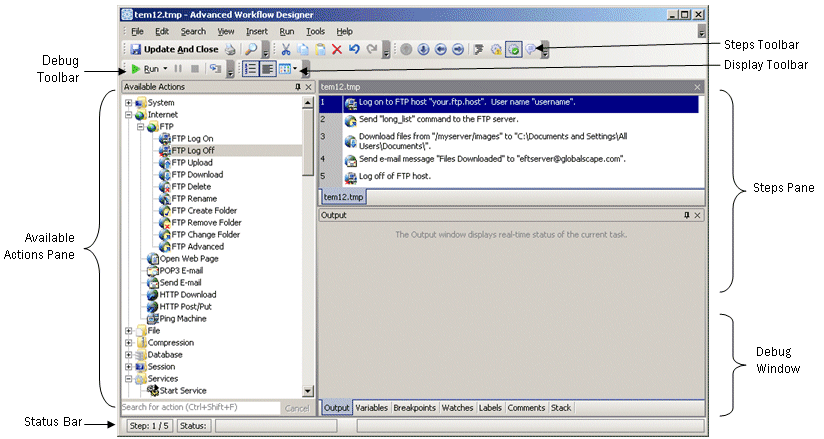This screenshot has width=824, height=439.
Task: Open the Insert menu
Action: coord(256,32)
